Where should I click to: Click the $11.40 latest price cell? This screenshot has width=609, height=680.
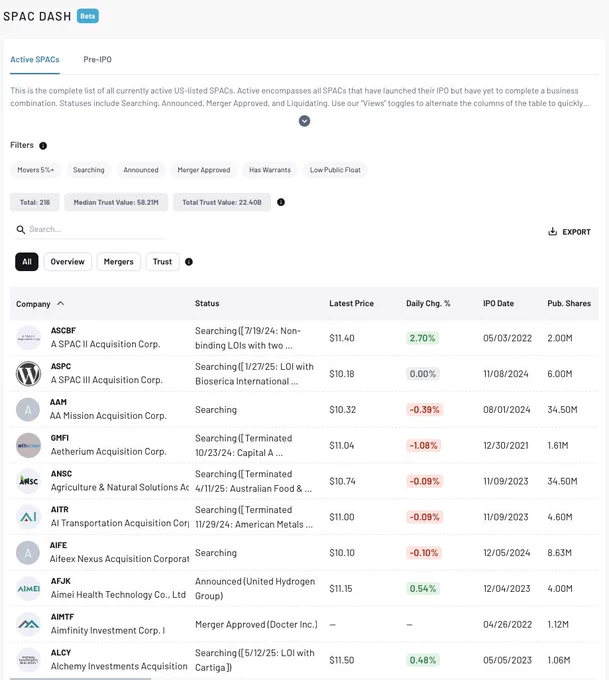[x=342, y=338]
